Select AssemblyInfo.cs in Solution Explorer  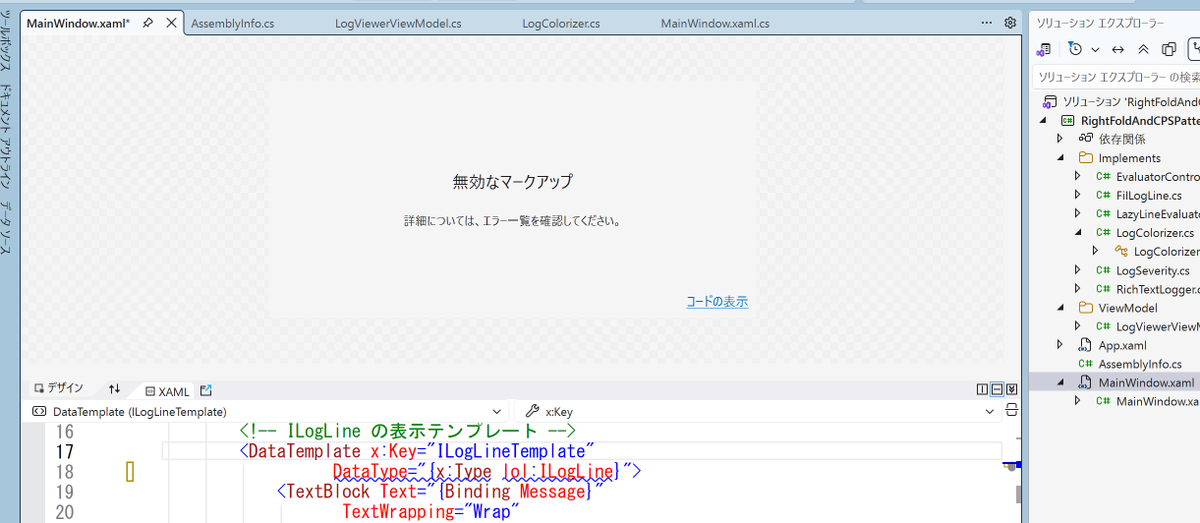[1140, 364]
